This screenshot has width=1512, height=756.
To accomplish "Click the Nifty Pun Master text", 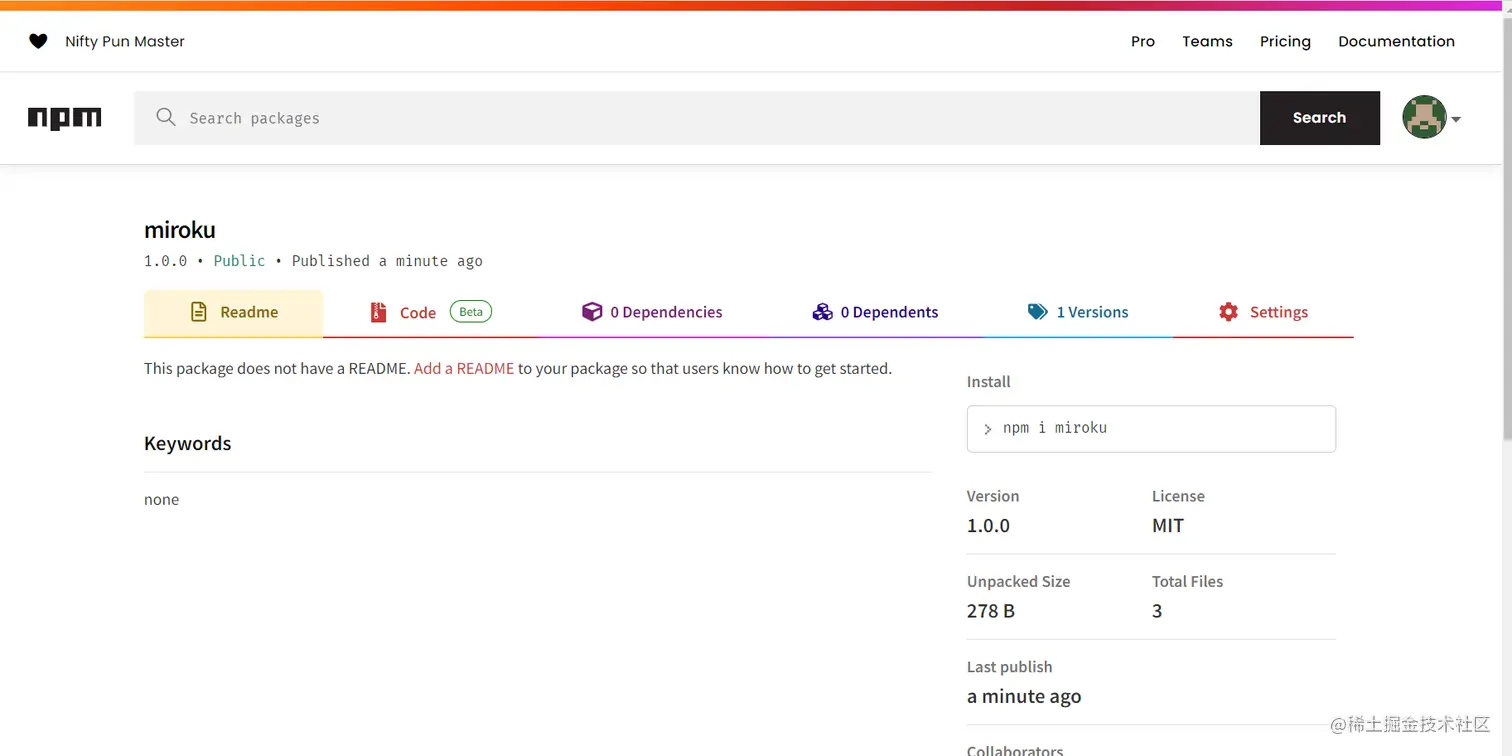I will click(125, 41).
